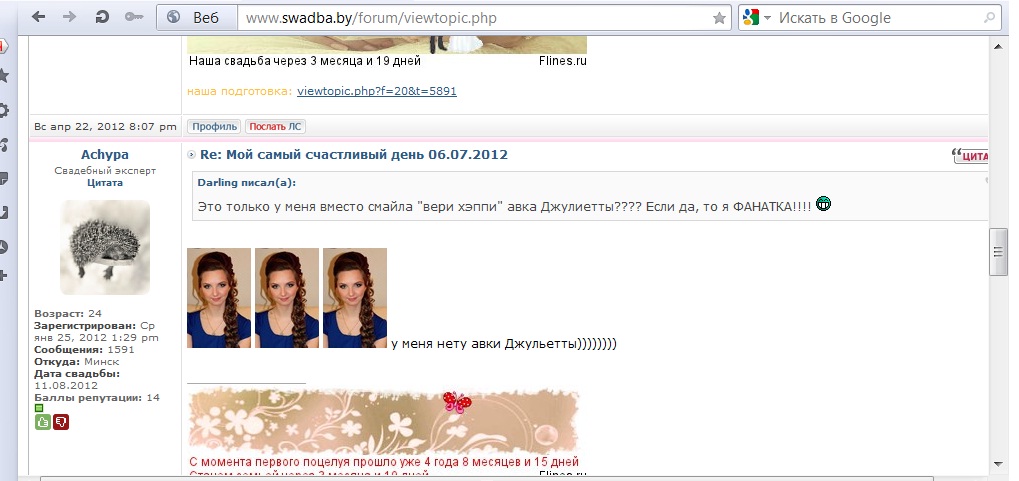The height and width of the screenshot is (481, 1019).
Task: Bookmark page using address bar star
Action: [719, 18]
